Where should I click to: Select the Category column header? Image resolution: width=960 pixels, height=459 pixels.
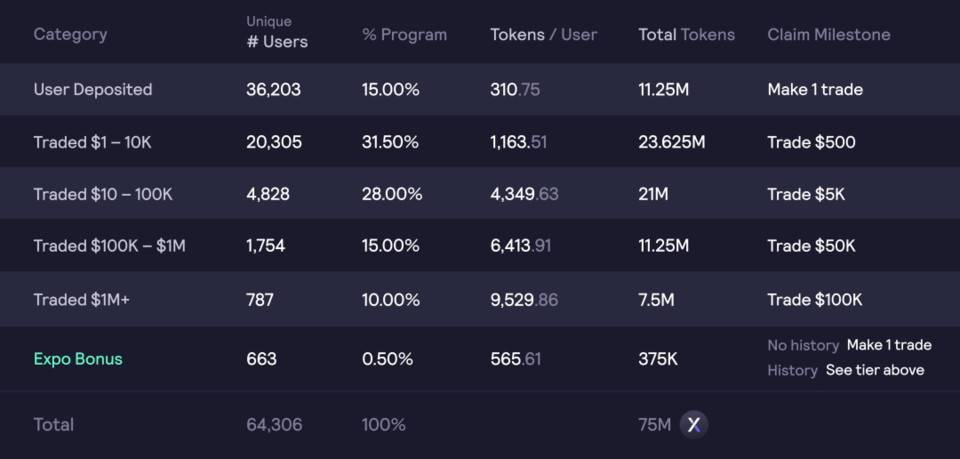70,34
